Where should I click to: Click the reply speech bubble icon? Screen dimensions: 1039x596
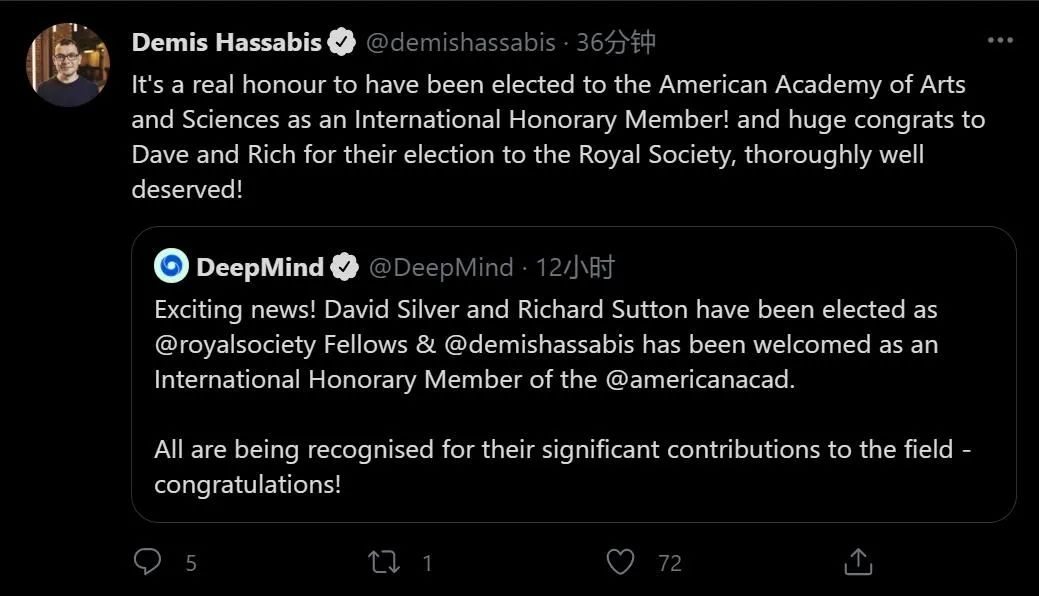click(147, 562)
